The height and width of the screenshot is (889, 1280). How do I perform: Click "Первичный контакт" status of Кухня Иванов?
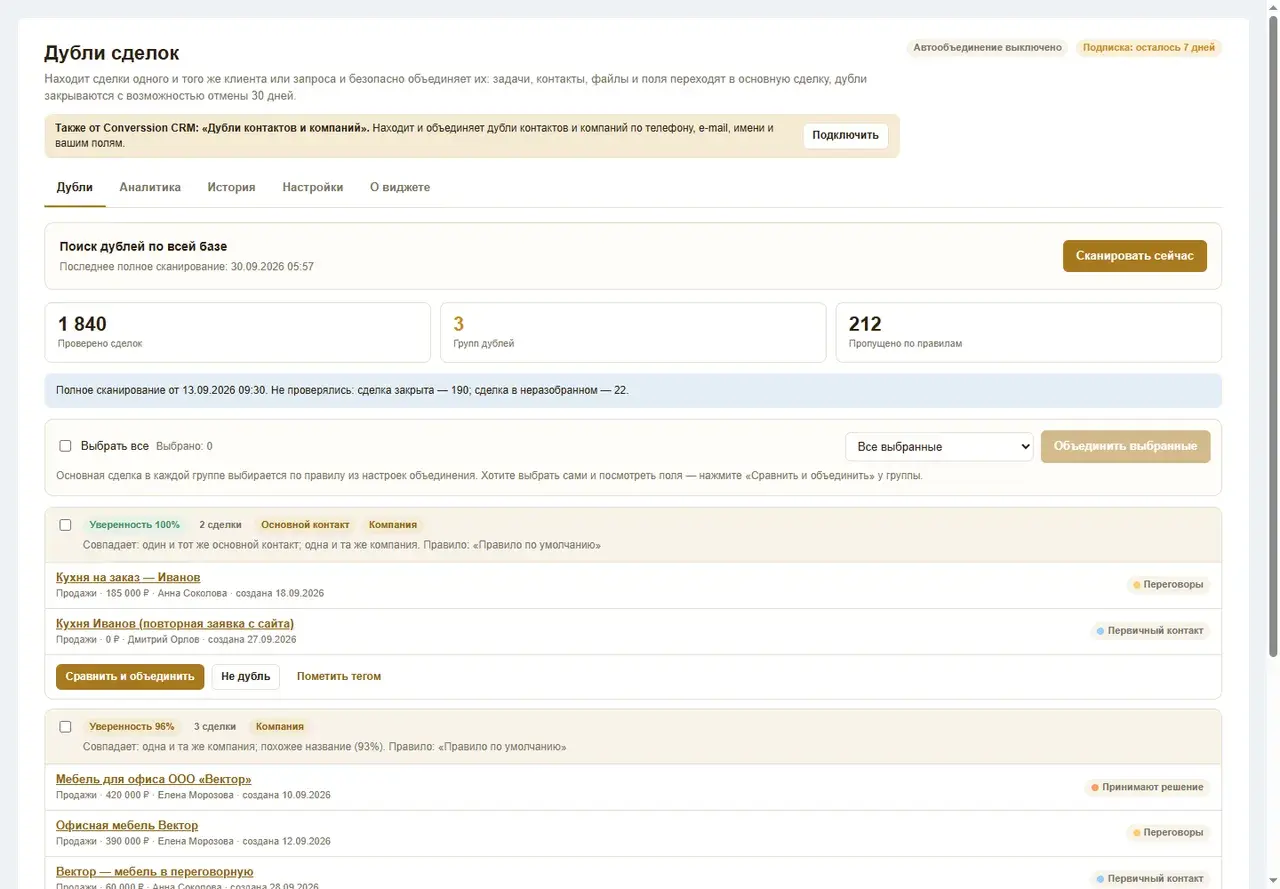pos(1150,631)
